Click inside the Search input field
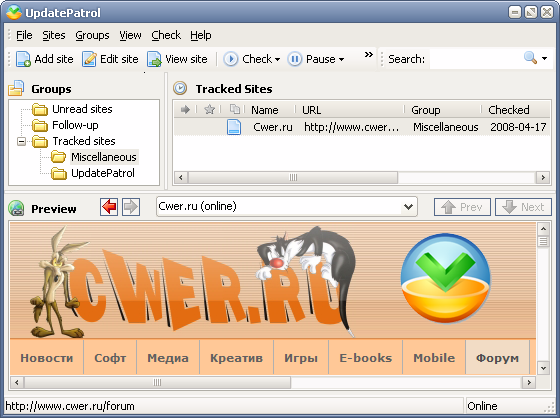The image size is (560, 418). pos(476,59)
